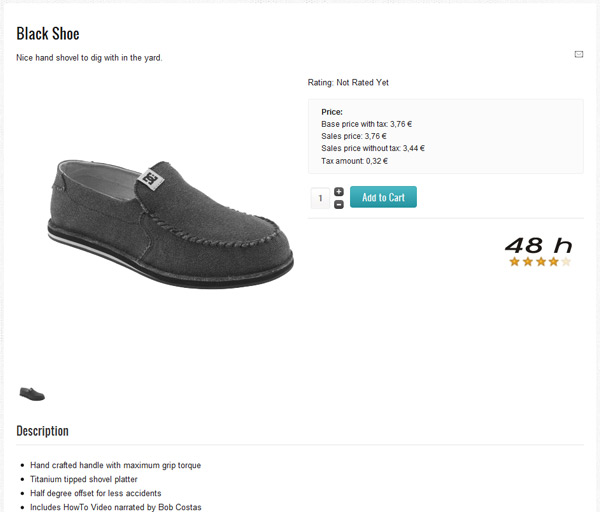The width and height of the screenshot is (600, 512).
Task: Select the 'Sales price: 3,76 €' line
Action: pos(354,136)
